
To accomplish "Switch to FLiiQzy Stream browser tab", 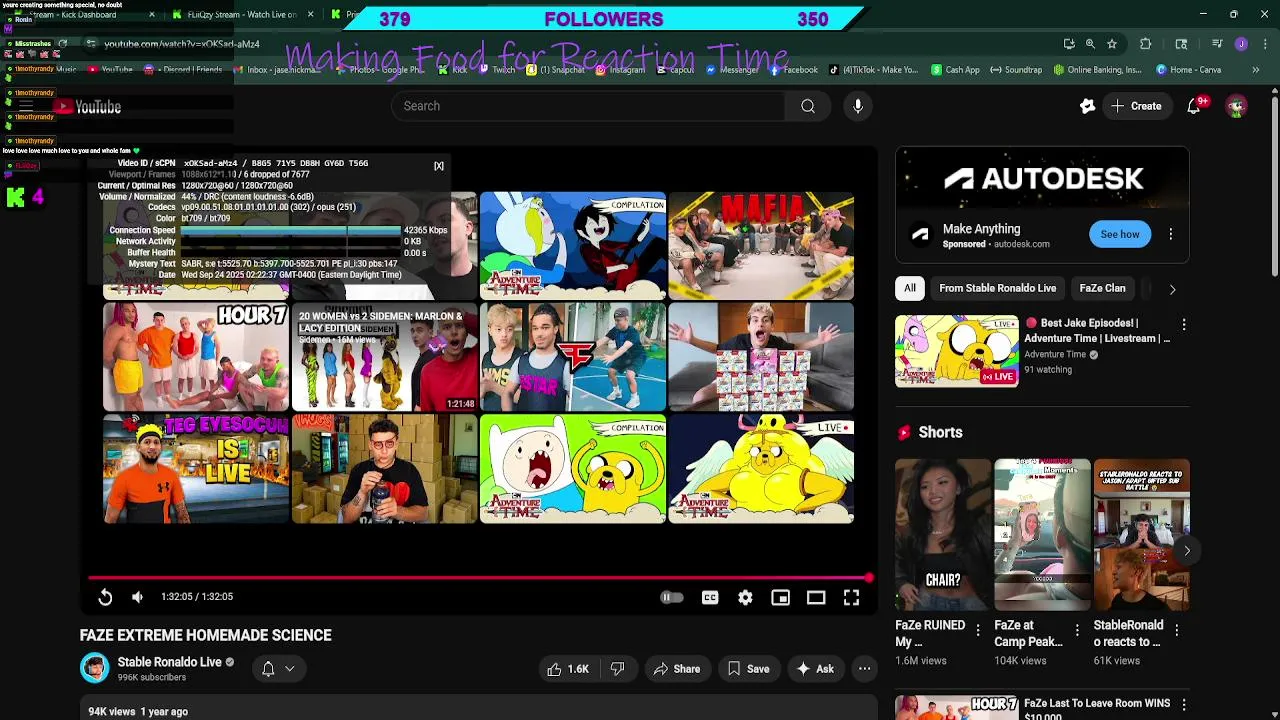I will coord(243,15).
